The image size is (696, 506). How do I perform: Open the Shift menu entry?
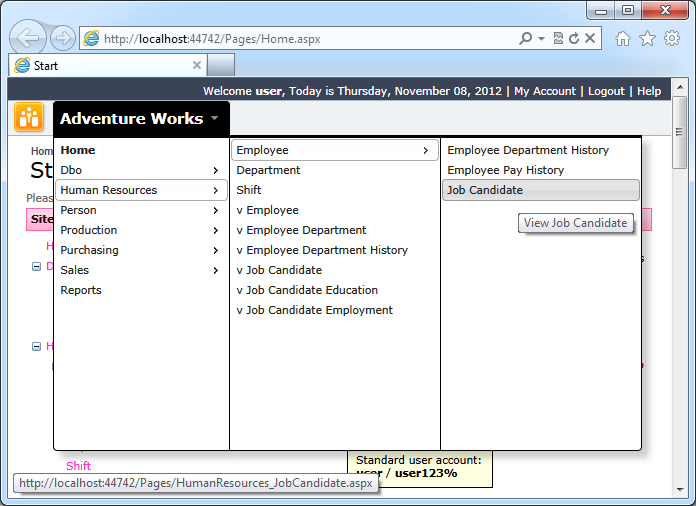[x=335, y=190]
